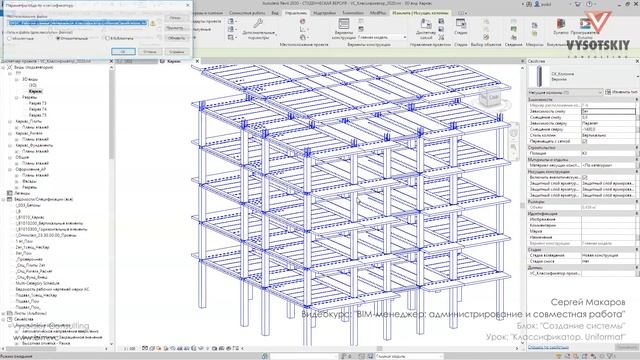Click Отмена in the parameters dialog
The image size is (640, 360).
point(150,52)
